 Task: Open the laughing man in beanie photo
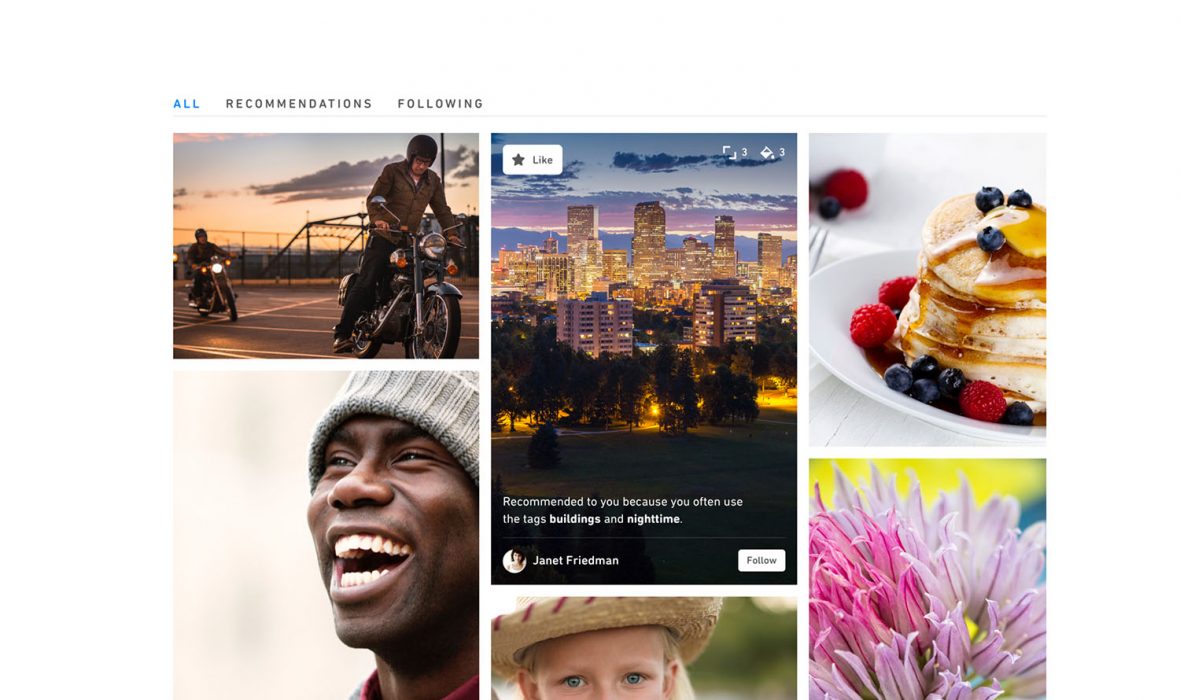click(x=326, y=535)
